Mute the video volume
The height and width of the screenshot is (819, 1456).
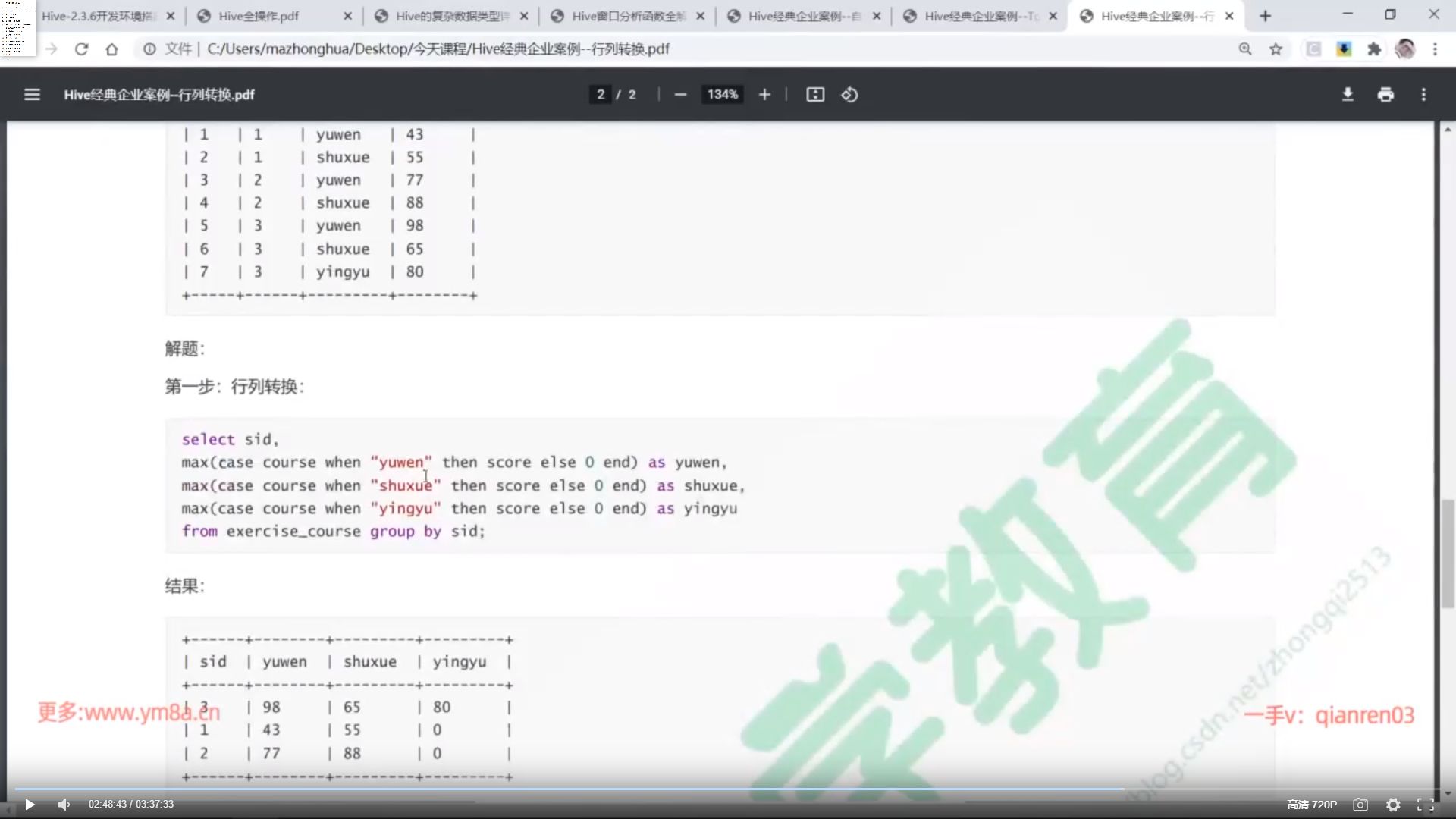[64, 805]
